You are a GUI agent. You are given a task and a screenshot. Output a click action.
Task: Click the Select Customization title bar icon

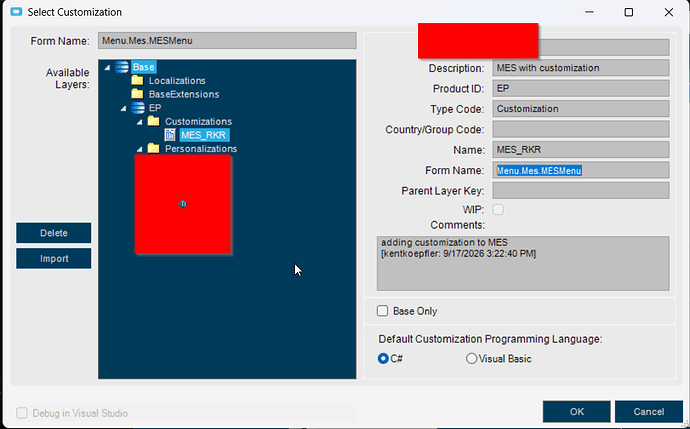coord(16,12)
